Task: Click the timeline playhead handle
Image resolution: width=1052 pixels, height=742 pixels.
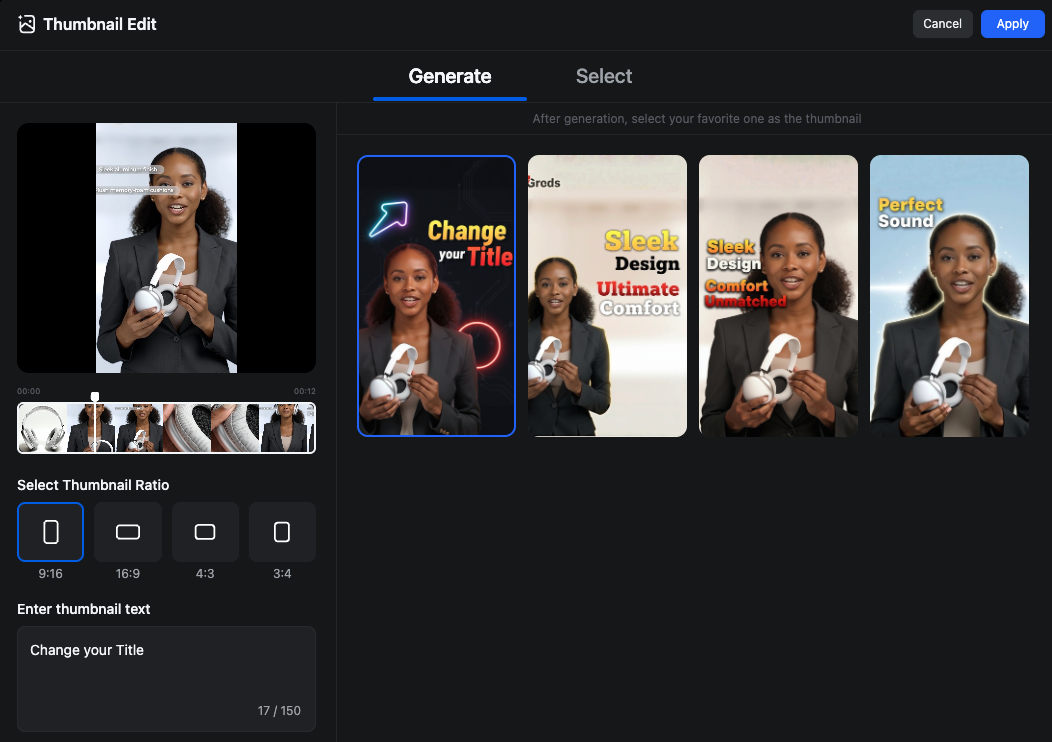Action: 95,398
